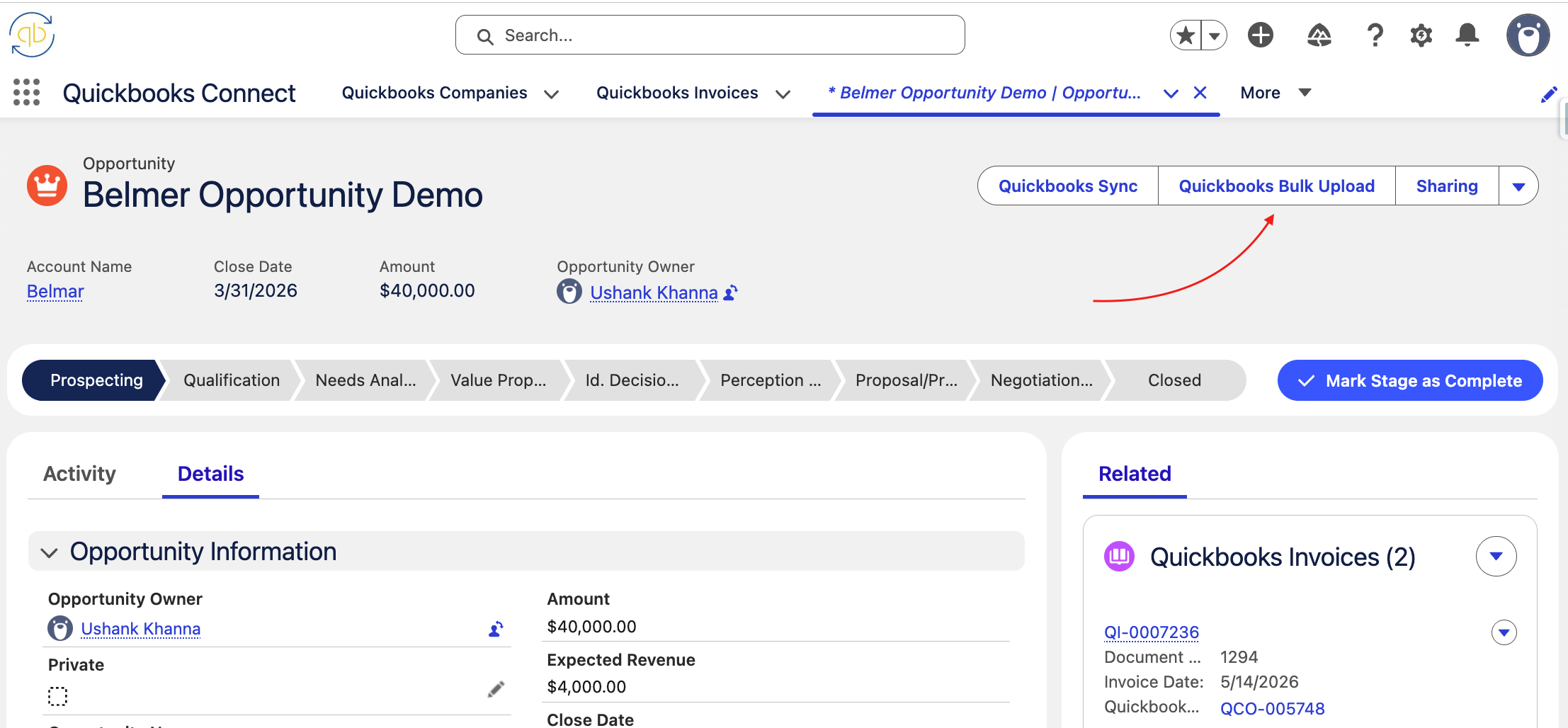
Task: Open the Ushank Khanna link in the header
Action: click(654, 292)
